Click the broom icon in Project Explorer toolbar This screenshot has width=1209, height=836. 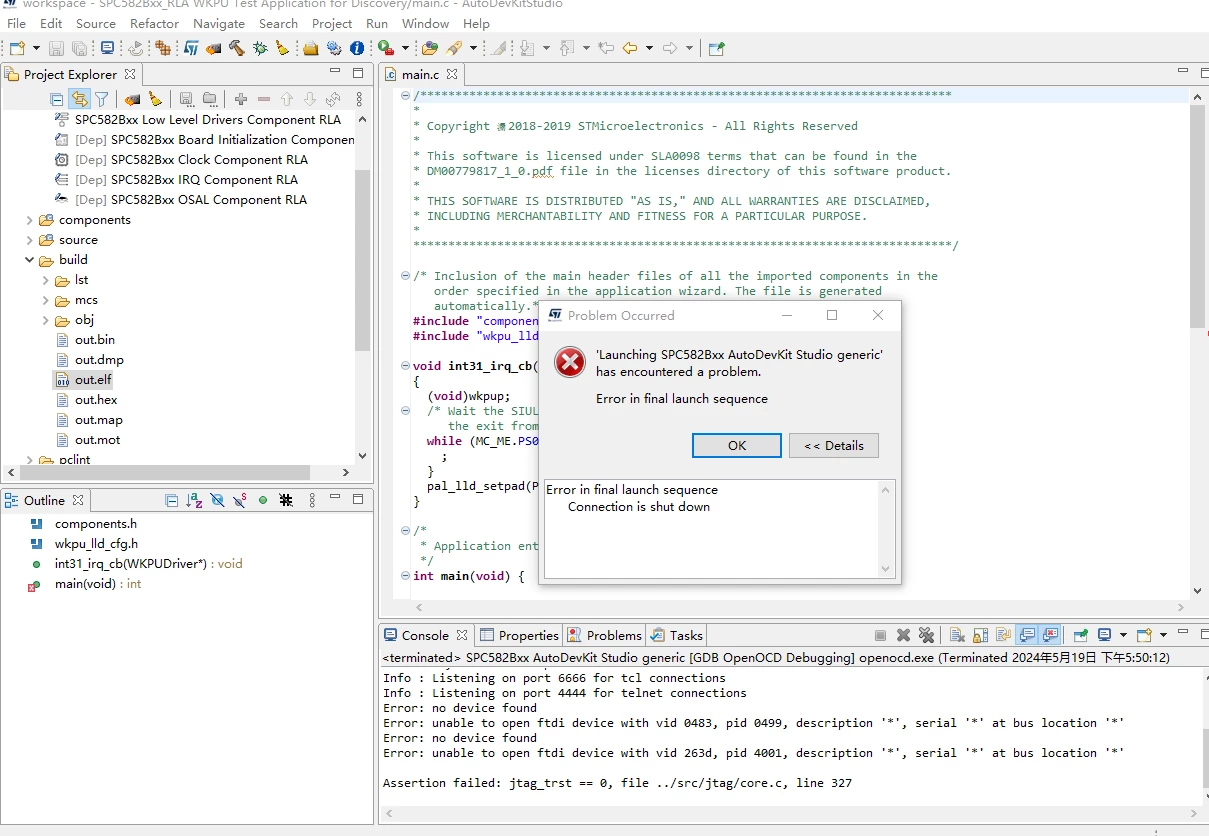(x=155, y=99)
